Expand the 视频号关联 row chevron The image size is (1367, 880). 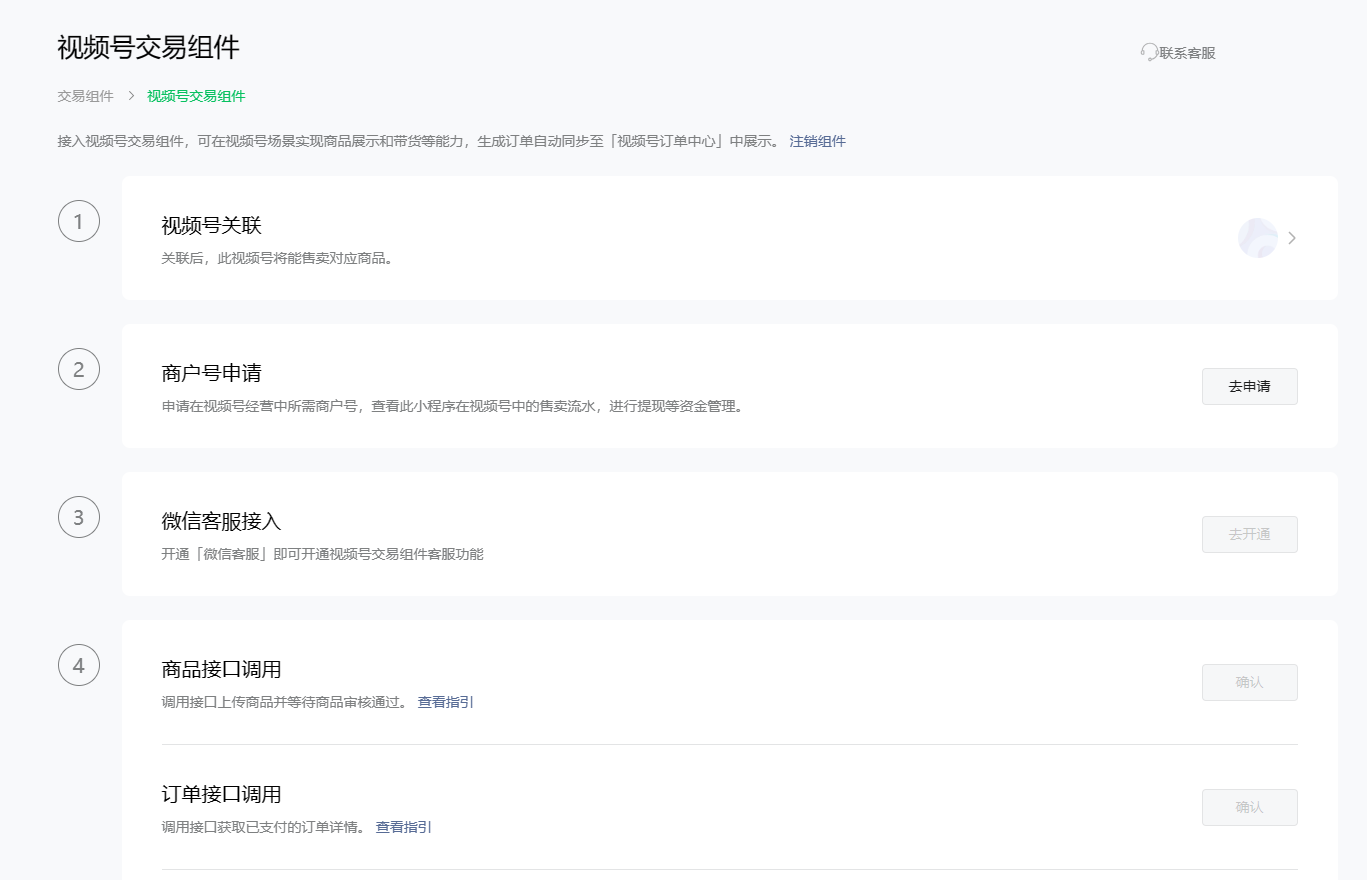point(1292,238)
